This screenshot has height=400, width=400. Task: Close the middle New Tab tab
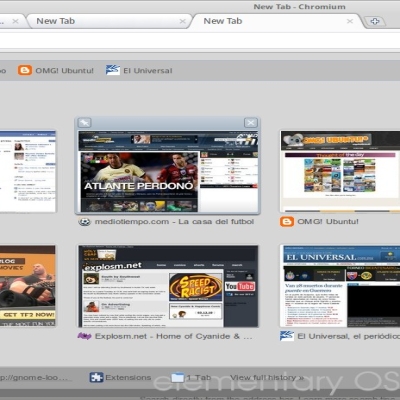coord(182,21)
